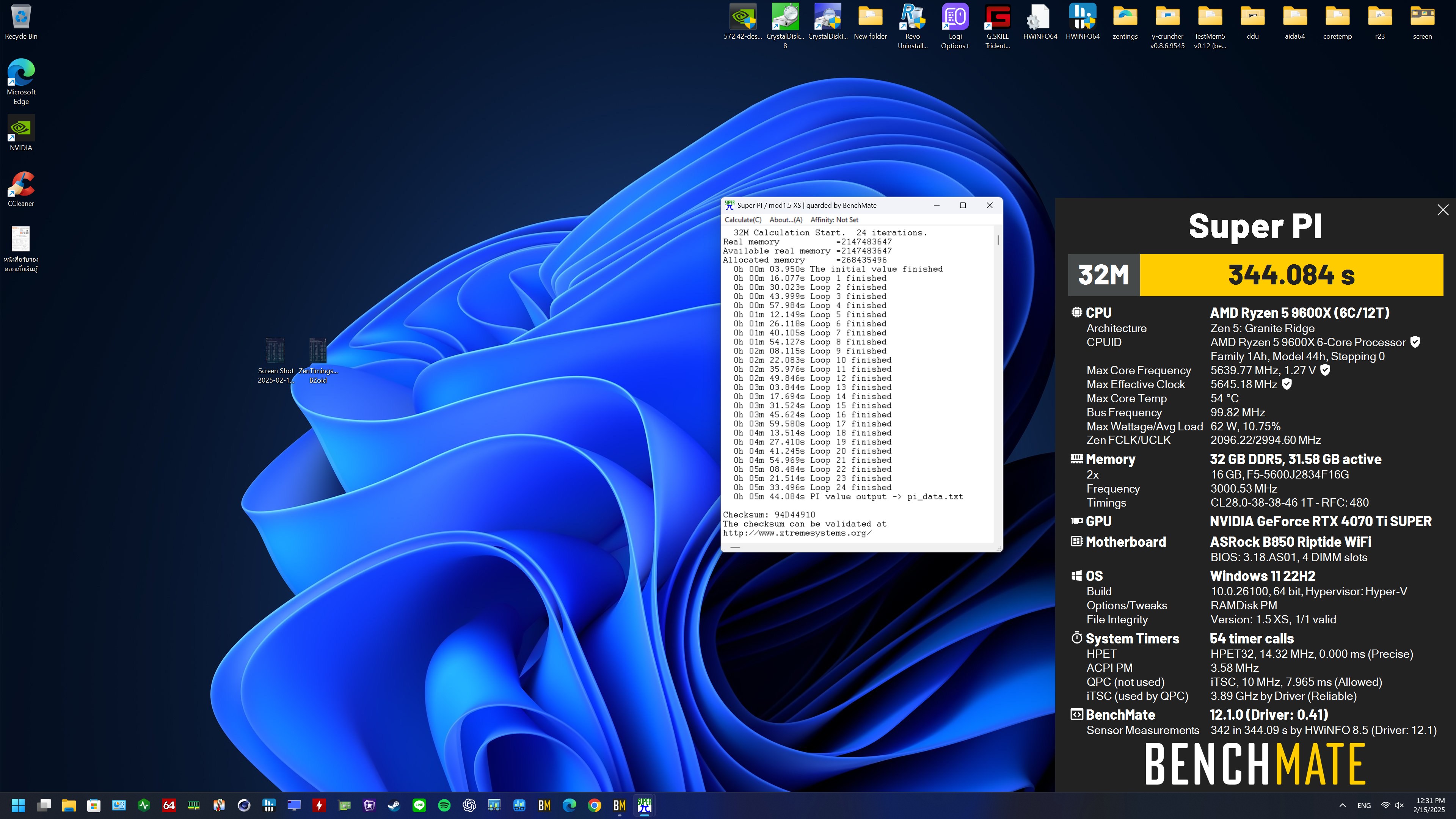Open the TestMem5 v0.12 folder

coord(1210,26)
